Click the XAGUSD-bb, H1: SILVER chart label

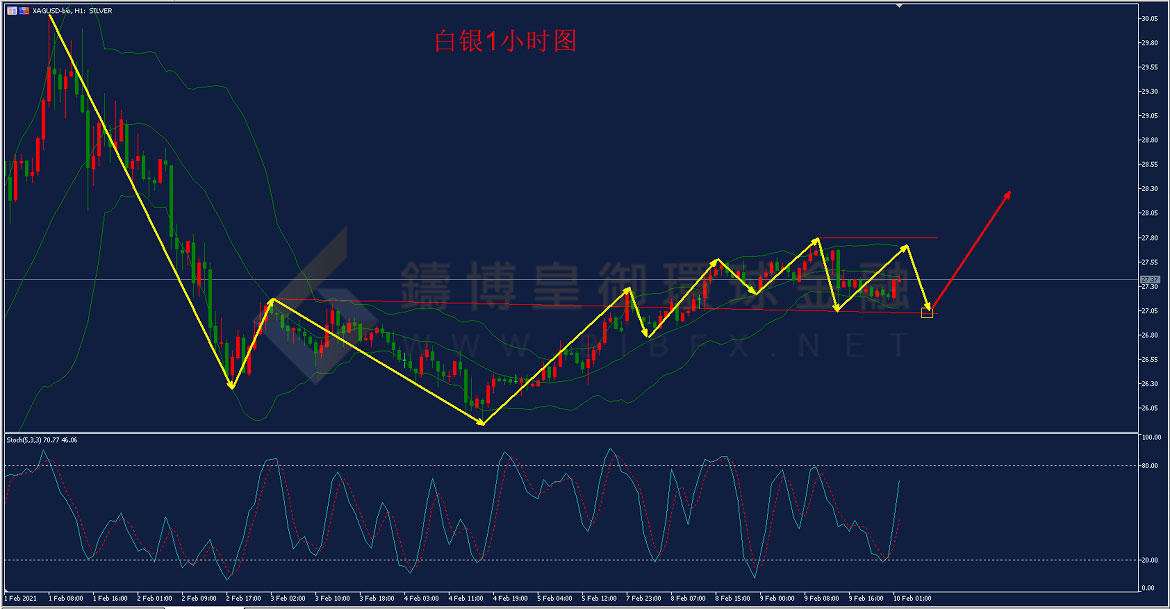pyautogui.click(x=73, y=10)
